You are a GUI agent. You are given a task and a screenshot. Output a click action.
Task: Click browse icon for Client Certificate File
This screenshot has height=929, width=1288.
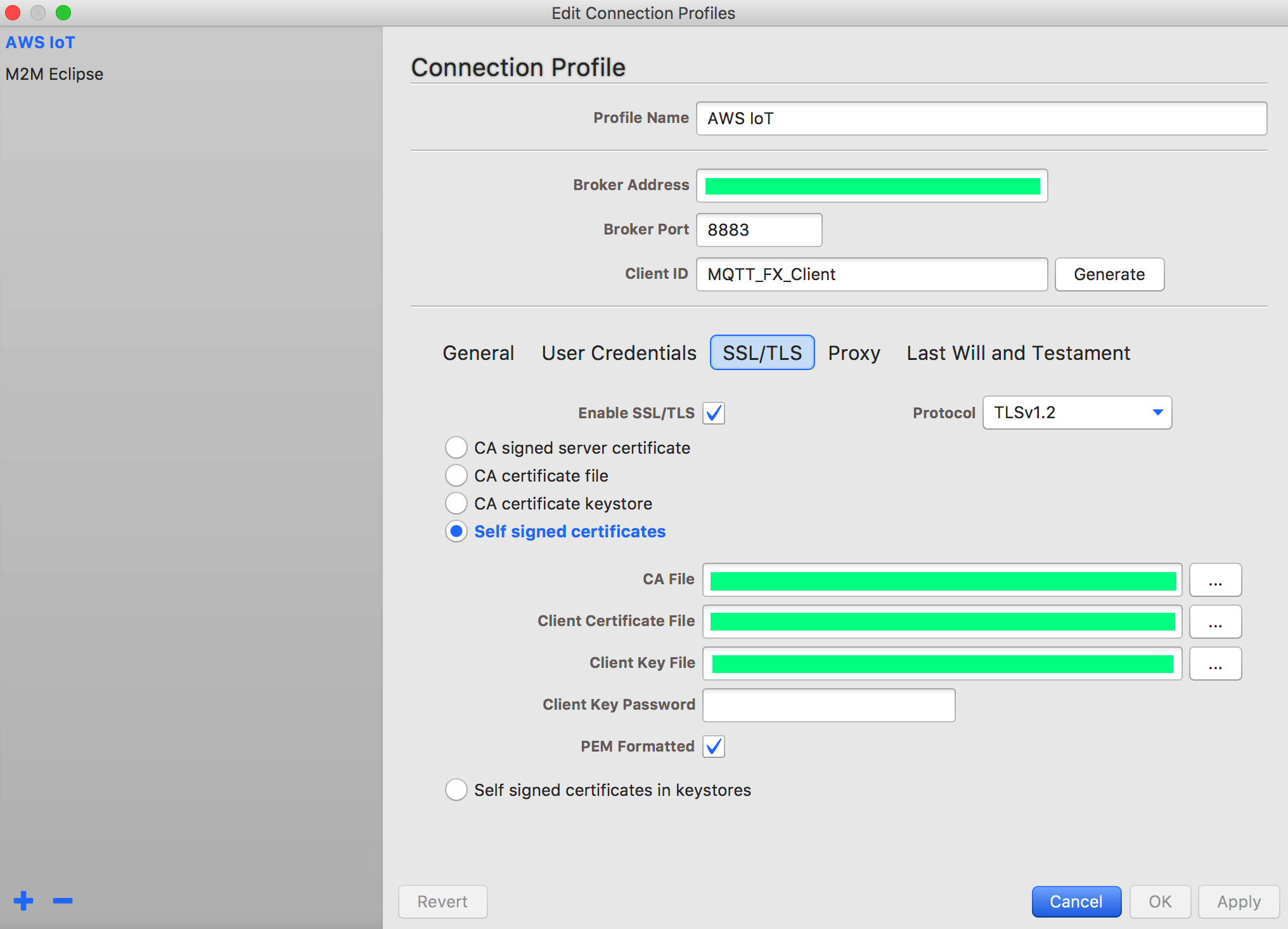click(x=1215, y=622)
